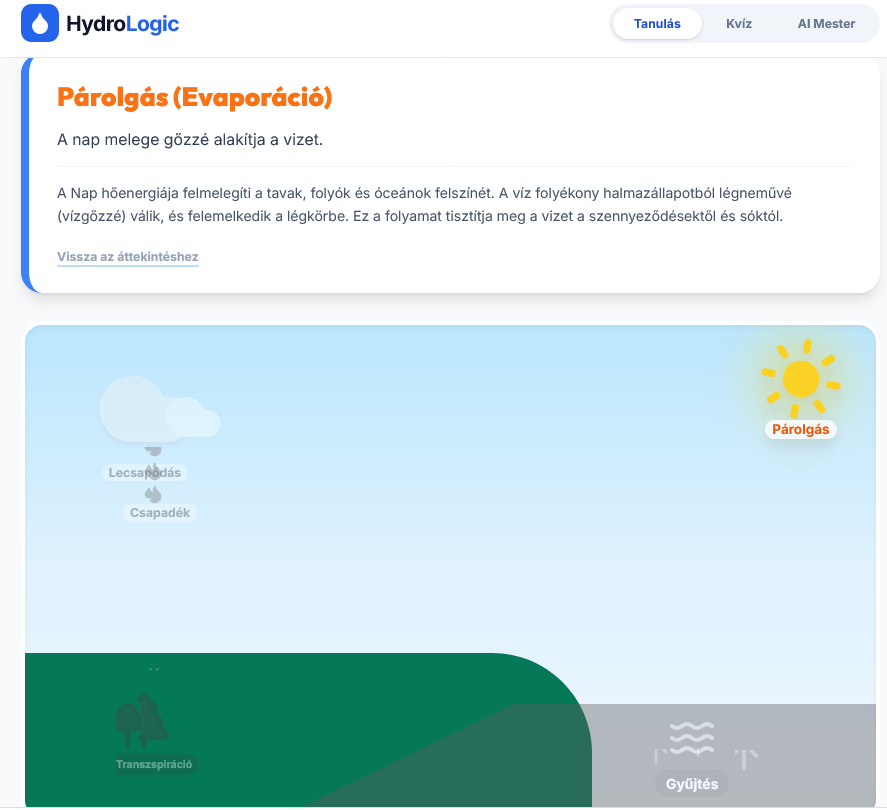Select the water waves icon

pos(692,738)
